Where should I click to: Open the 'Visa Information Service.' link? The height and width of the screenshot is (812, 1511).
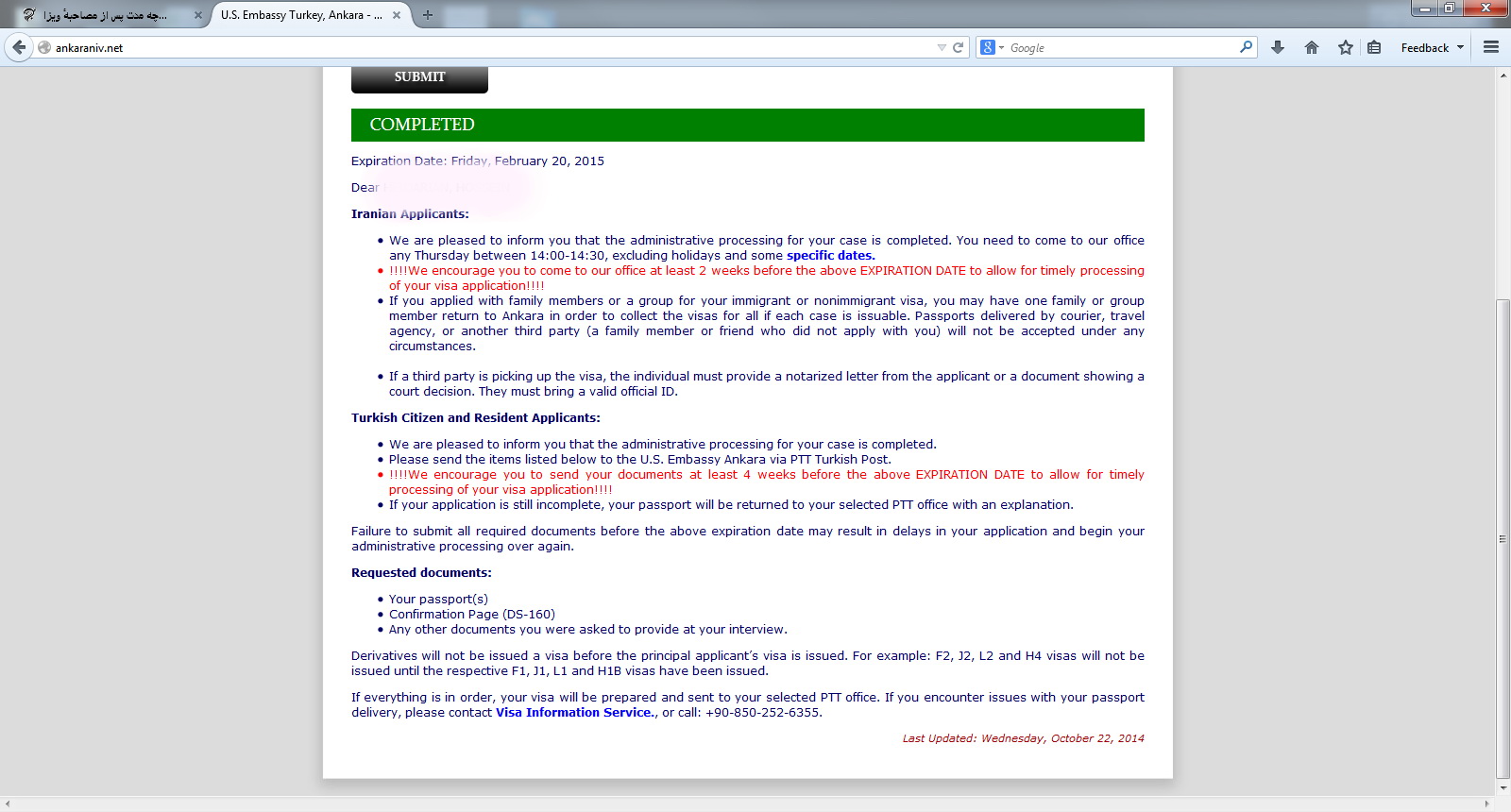[x=576, y=712]
